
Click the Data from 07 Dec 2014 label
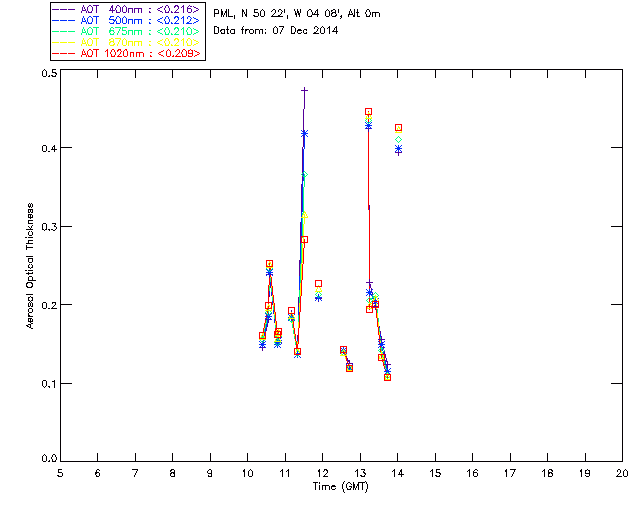coord(276,30)
